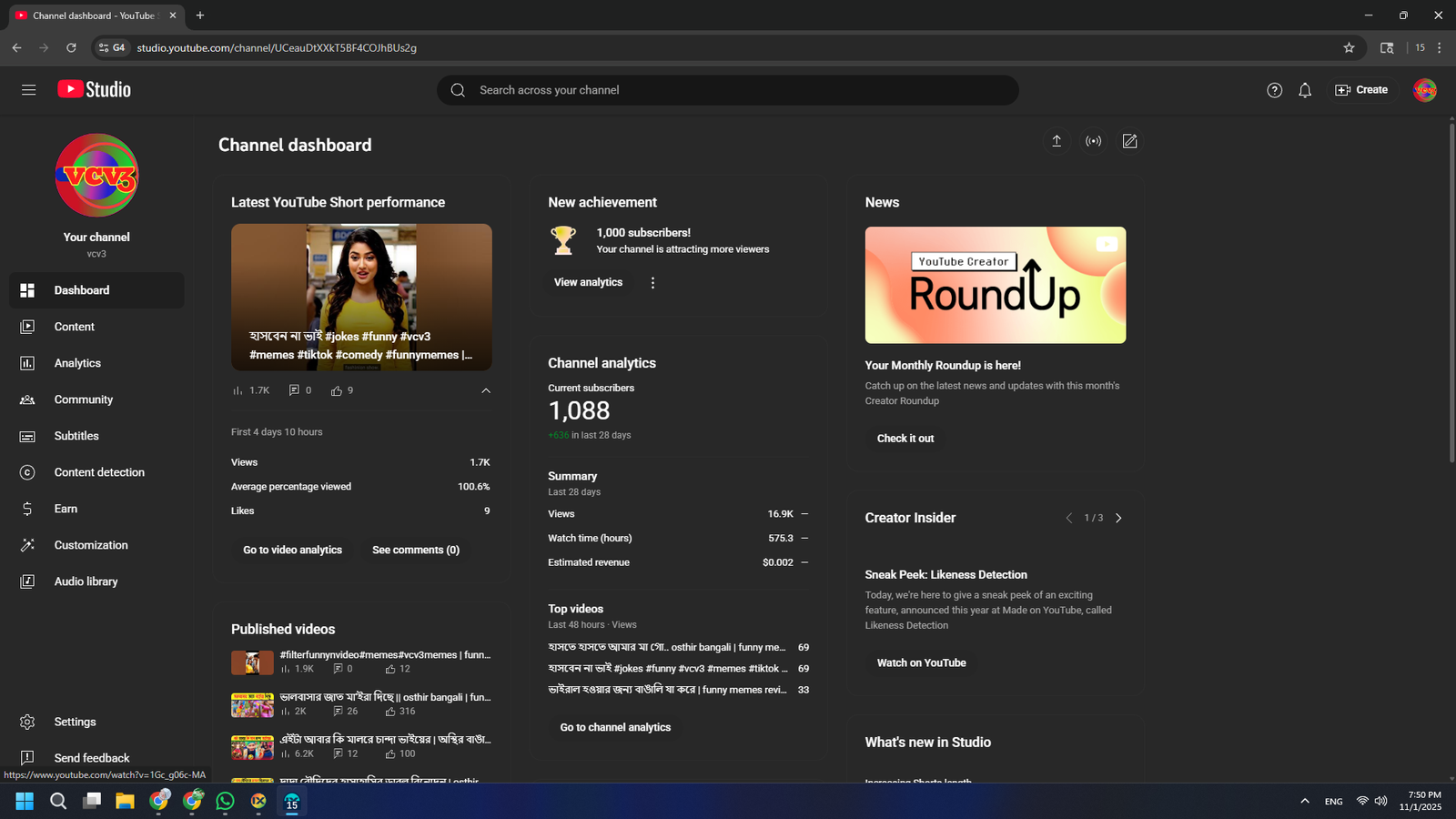This screenshot has height=819, width=1456.
Task: Open the latest Short video thumbnail
Action: (x=361, y=297)
